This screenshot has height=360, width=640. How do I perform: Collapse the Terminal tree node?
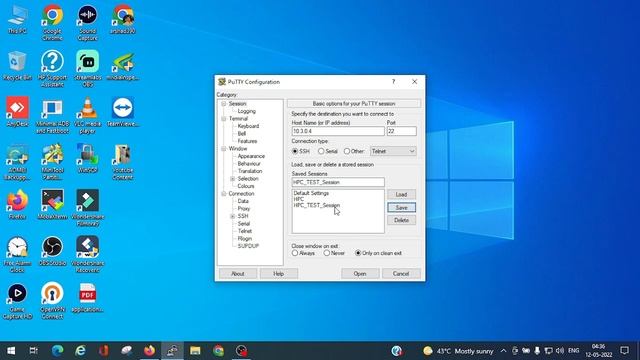click(224, 119)
